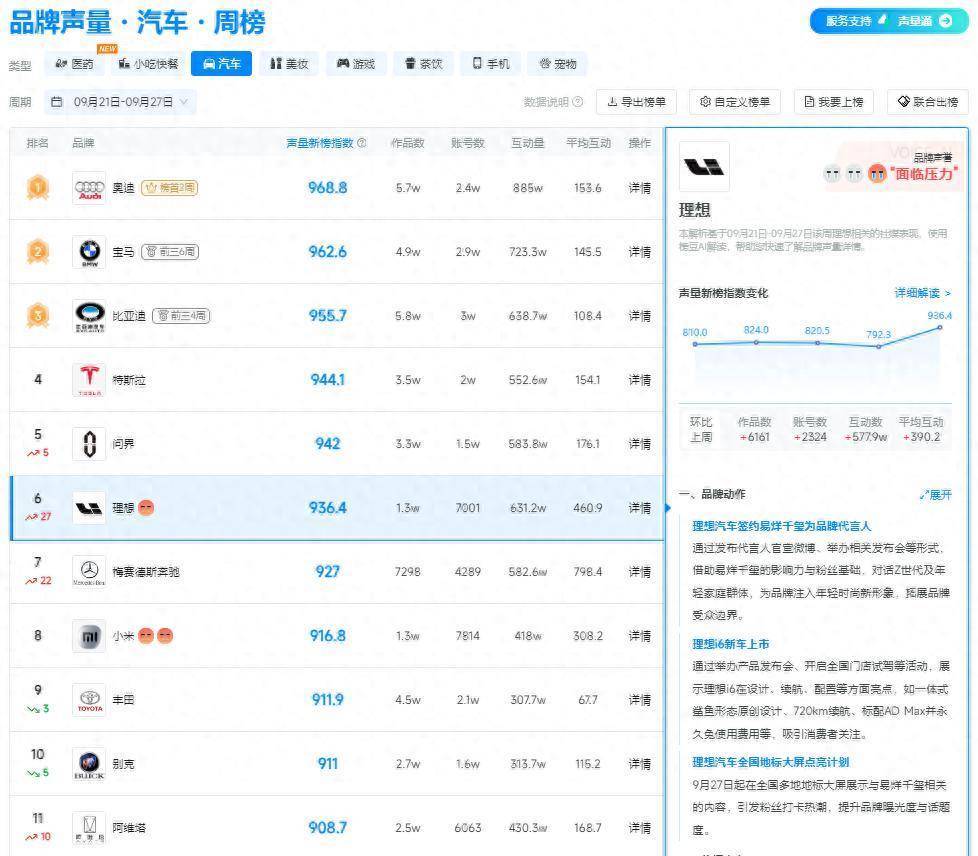Screen dimensions: 978x856
Task: Click the 特斯拉 brand logo thumbnail
Action: pos(88,380)
